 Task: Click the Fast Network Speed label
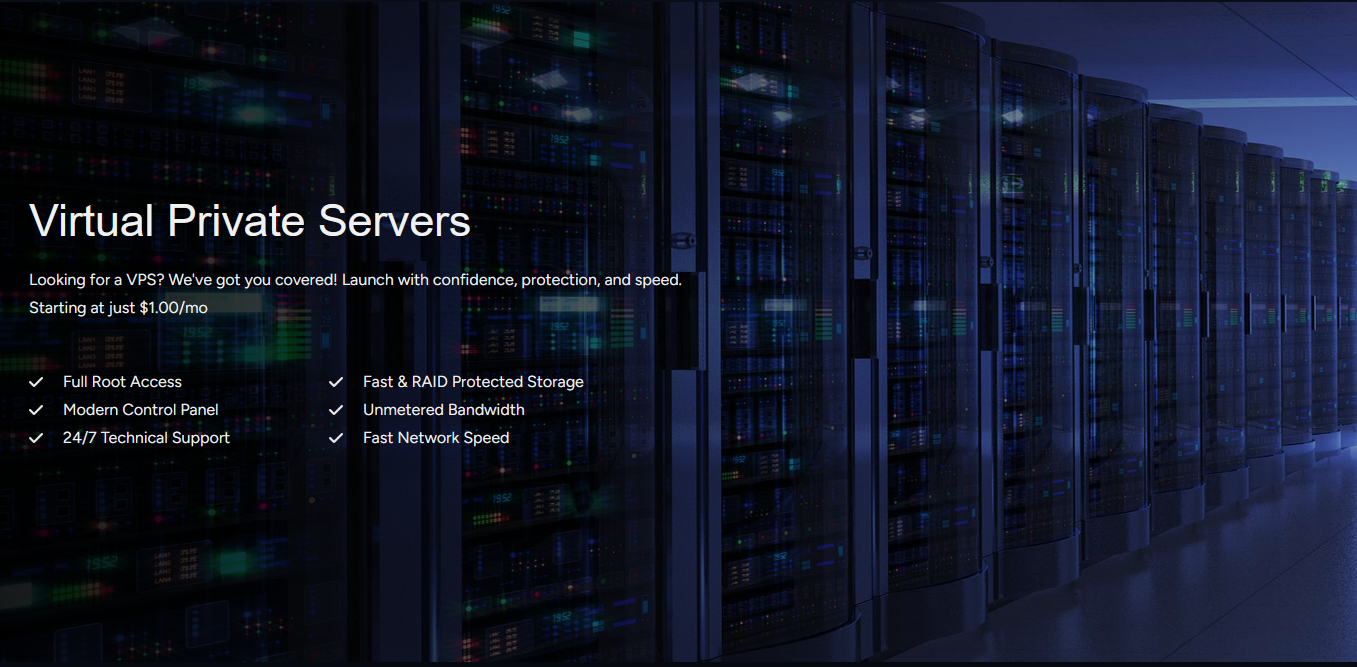pos(436,438)
